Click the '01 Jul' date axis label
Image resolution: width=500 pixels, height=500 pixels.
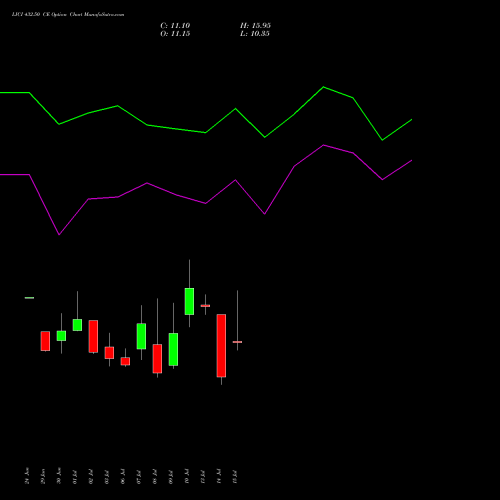tap(75, 476)
